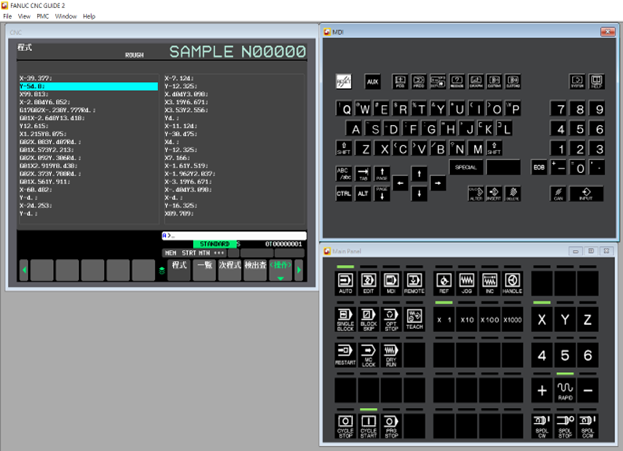The image size is (623, 451).
Task: Click the cursor right arrow key on MDI
Action: [x=438, y=183]
